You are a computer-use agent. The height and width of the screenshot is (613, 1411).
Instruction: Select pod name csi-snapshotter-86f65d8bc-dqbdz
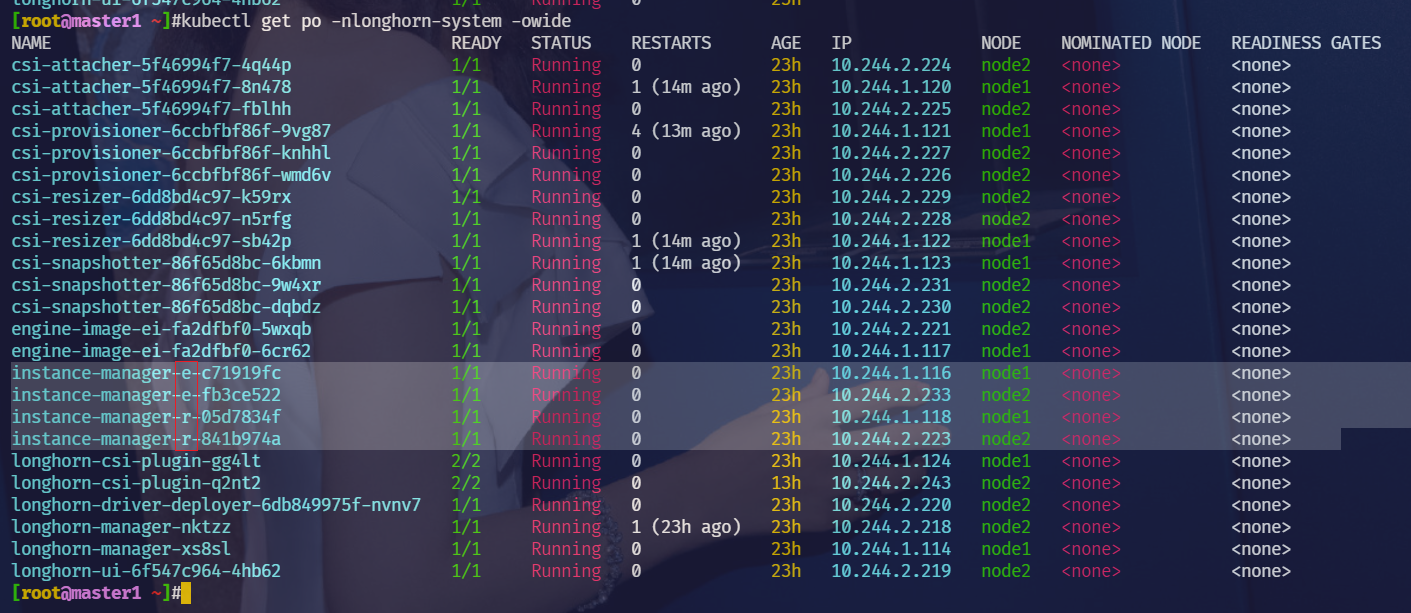point(166,307)
